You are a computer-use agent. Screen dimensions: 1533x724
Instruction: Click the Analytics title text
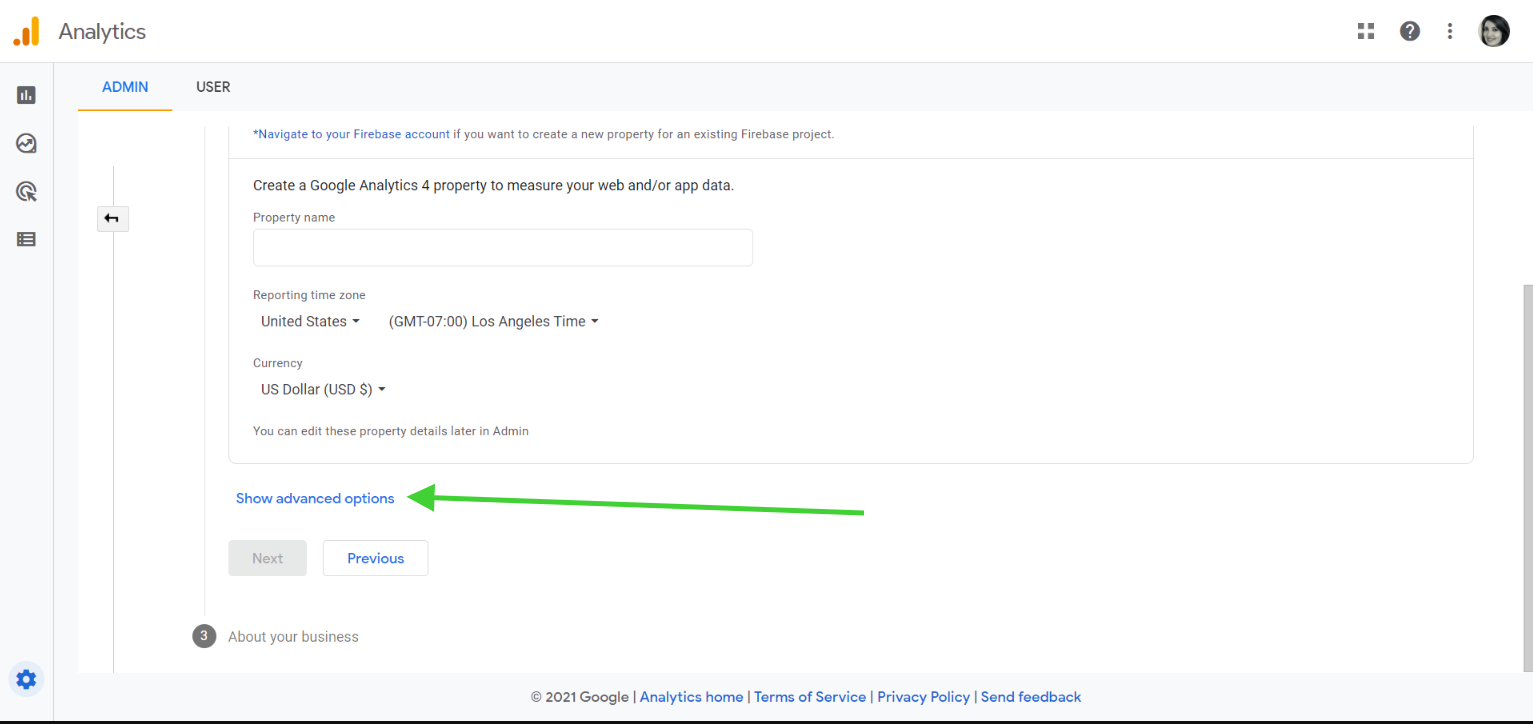click(x=102, y=31)
